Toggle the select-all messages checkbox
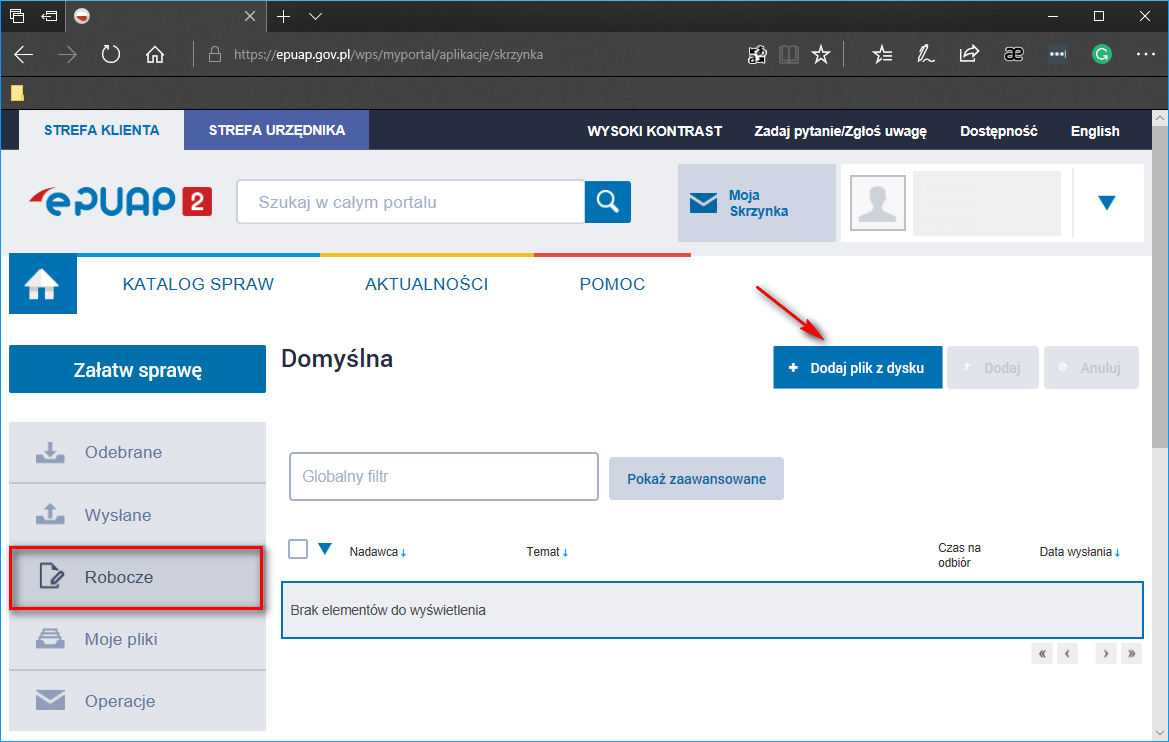The image size is (1169, 742). click(298, 549)
